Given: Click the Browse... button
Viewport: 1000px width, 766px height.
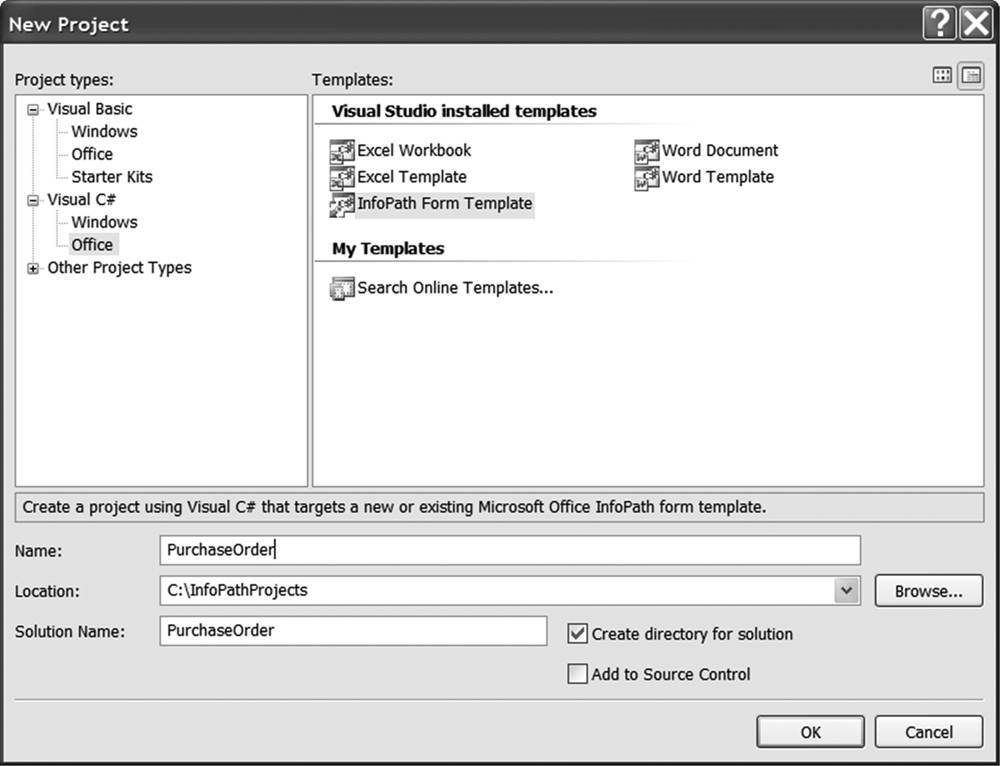Looking at the screenshot, I should point(929,591).
